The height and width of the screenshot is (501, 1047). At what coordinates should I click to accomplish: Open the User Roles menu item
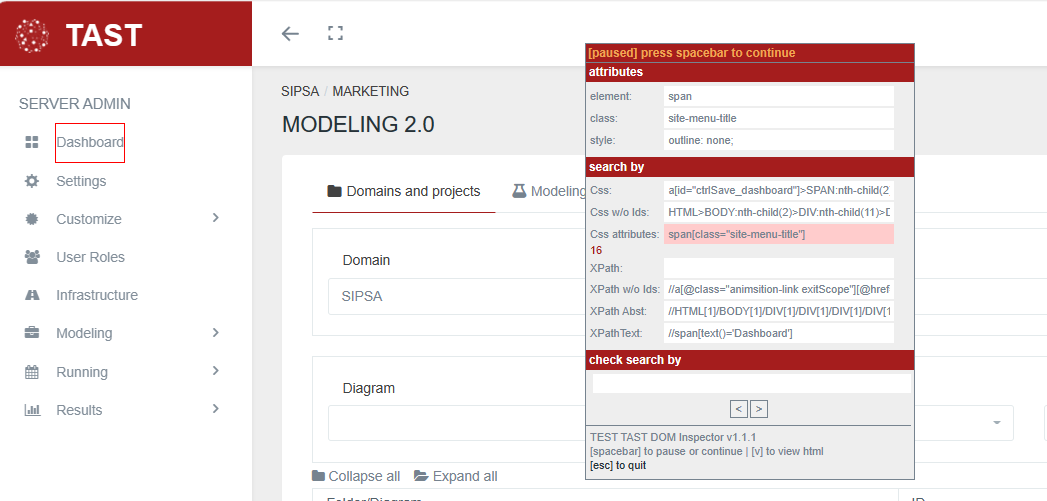click(x=90, y=257)
